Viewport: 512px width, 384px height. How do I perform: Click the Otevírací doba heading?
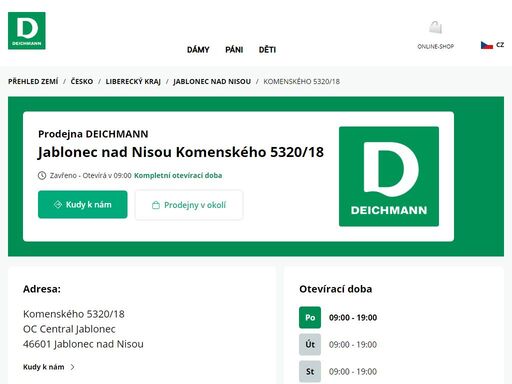335,289
